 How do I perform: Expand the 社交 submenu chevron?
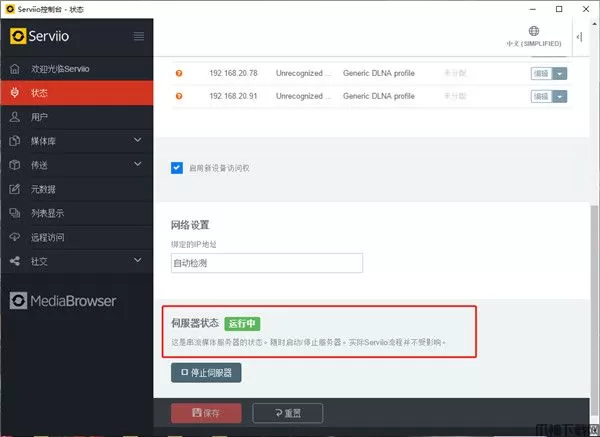(x=138, y=260)
